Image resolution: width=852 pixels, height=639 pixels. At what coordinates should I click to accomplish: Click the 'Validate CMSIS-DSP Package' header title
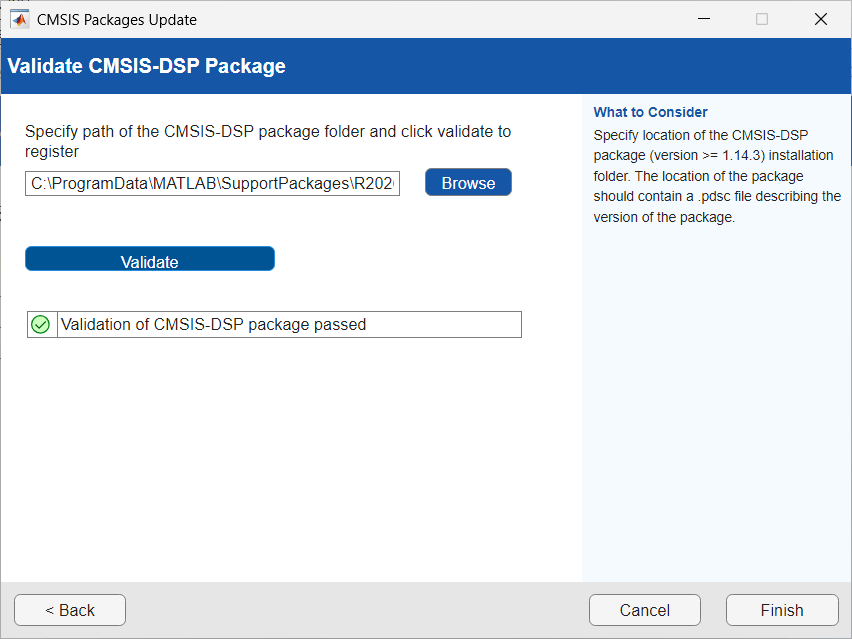click(x=146, y=66)
